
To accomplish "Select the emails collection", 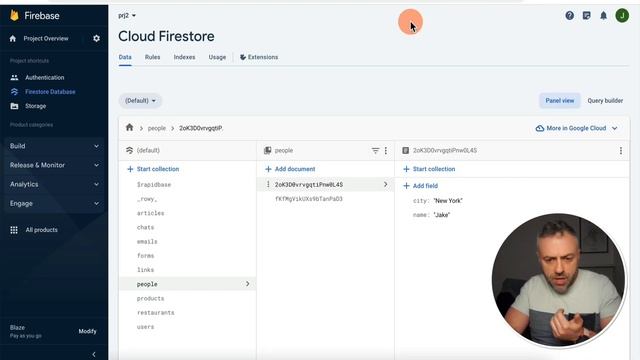I will pyautogui.click(x=147, y=242).
